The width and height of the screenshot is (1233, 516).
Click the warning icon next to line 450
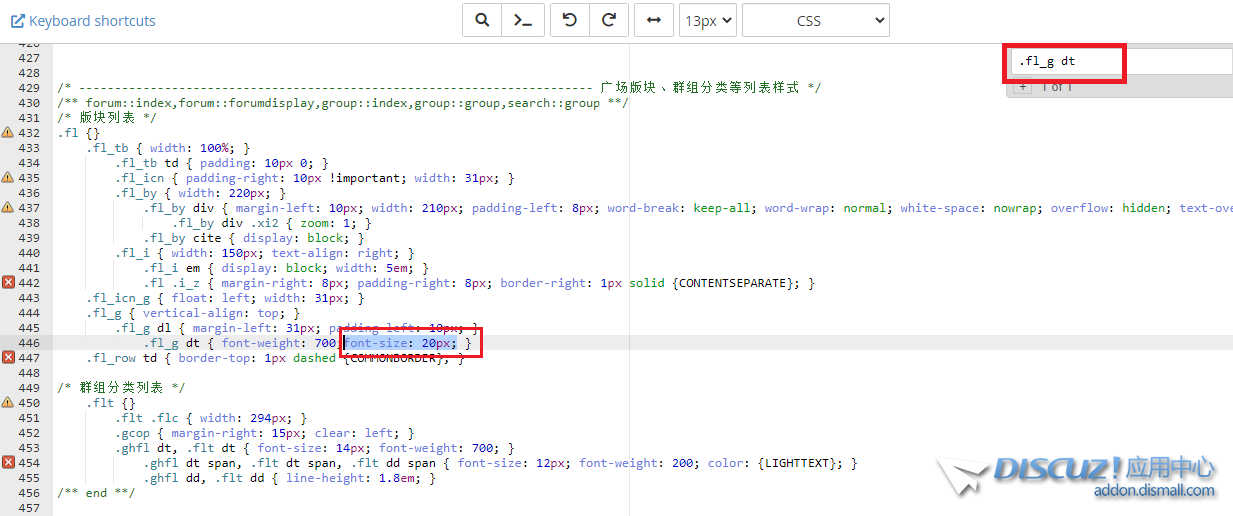[x=8, y=403]
